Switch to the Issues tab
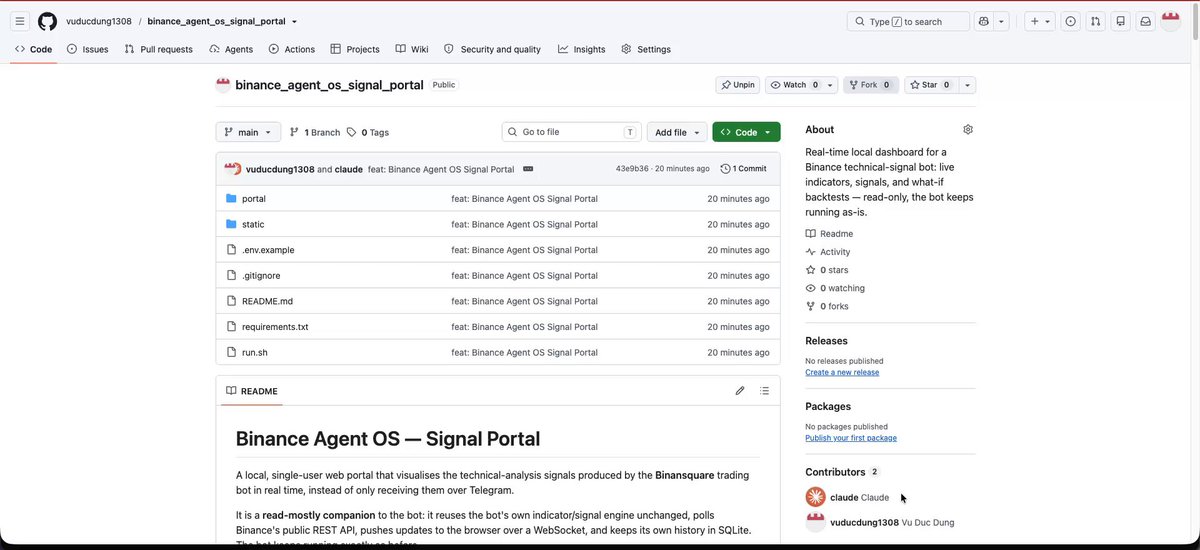The image size is (1200, 550). [87, 49]
